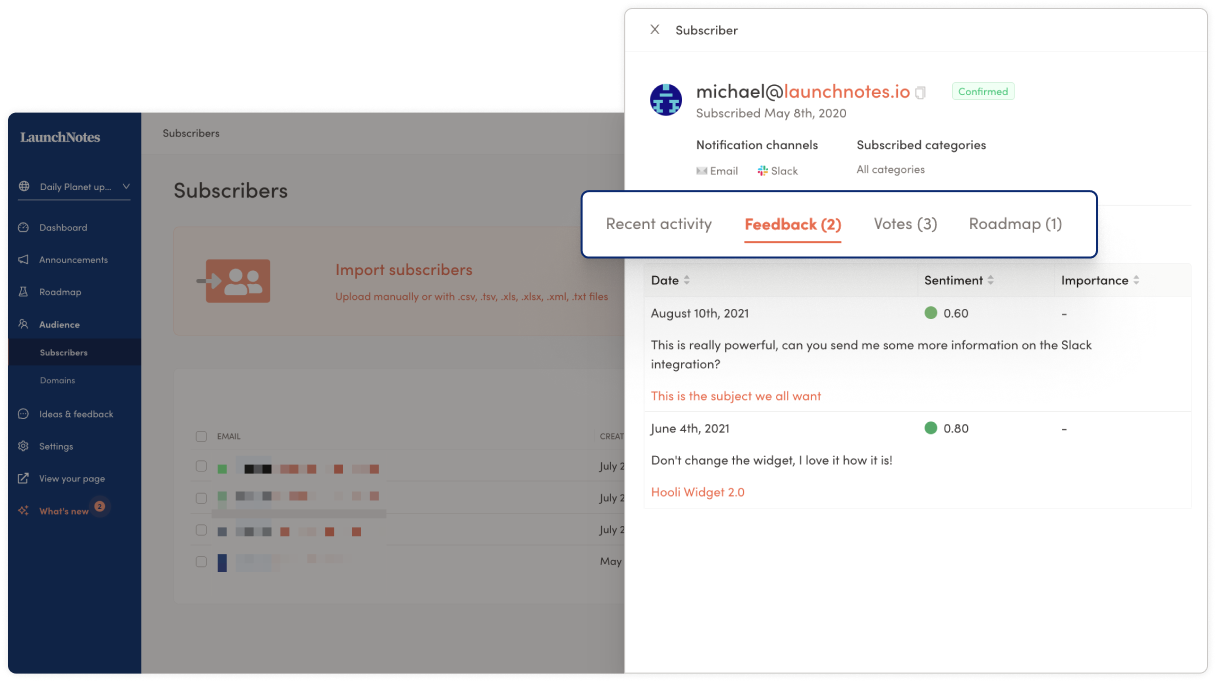
Task: Switch to the Votes (3) tab
Action: pos(906,224)
